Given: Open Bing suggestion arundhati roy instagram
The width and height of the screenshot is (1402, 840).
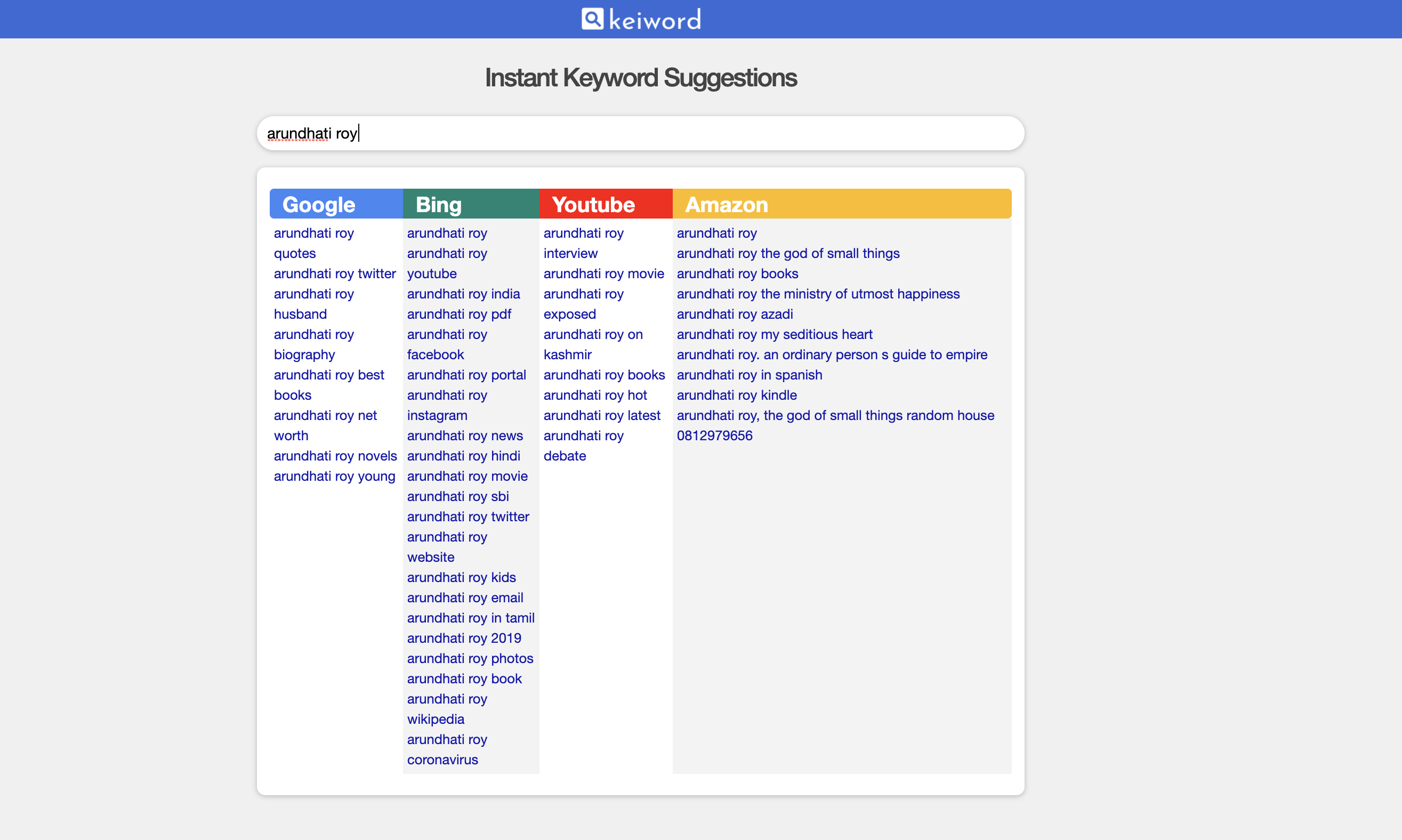Looking at the screenshot, I should [447, 405].
